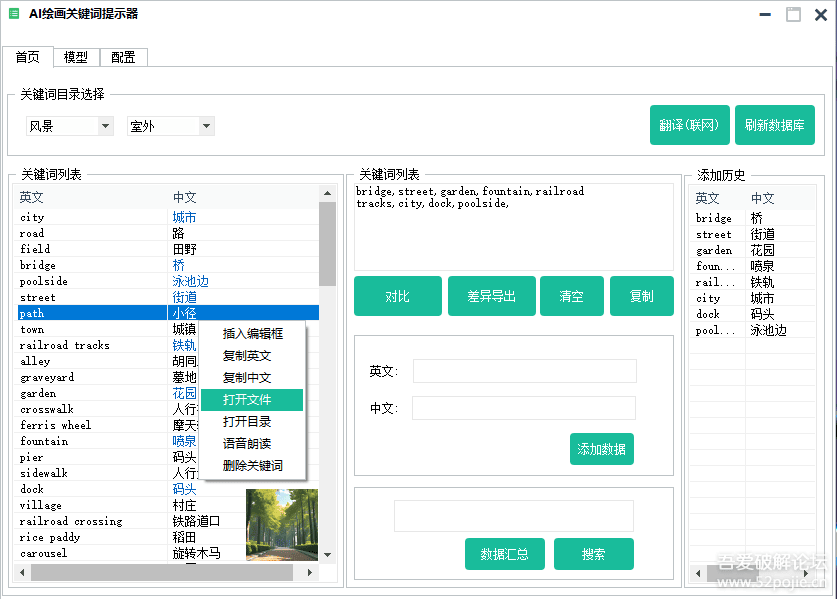837x599 pixels.
Task: Choose 语音朗读 from the context menu
Action: pyautogui.click(x=251, y=444)
